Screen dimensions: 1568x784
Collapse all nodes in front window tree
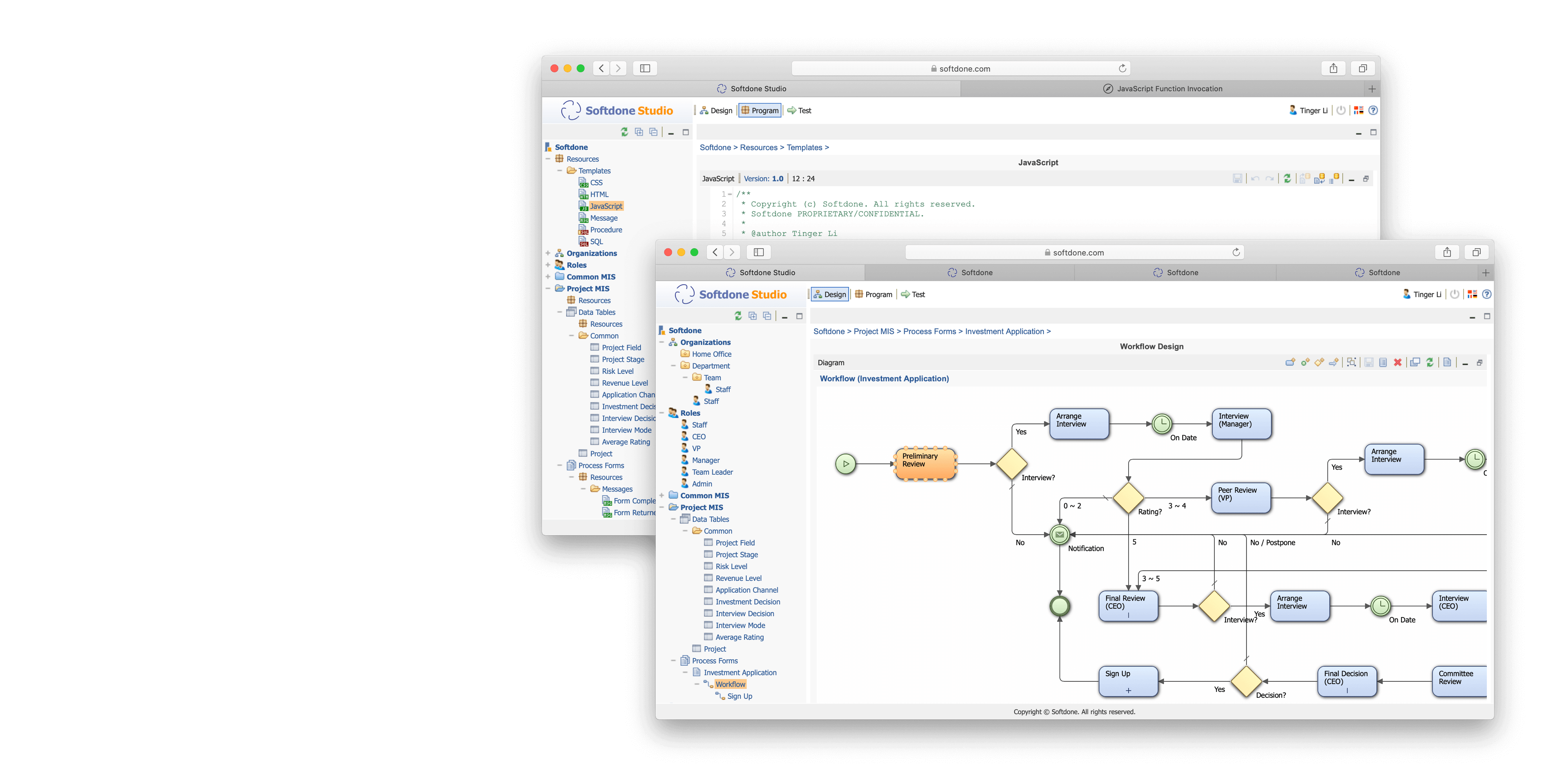pos(767,316)
